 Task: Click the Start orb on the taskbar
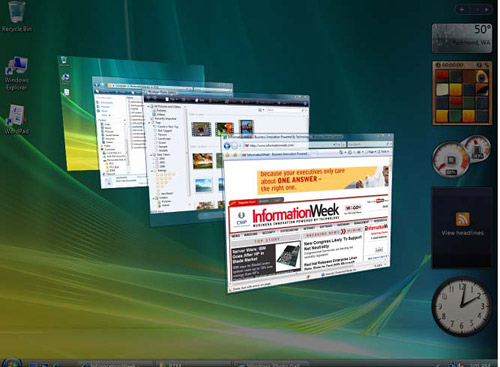12,363
